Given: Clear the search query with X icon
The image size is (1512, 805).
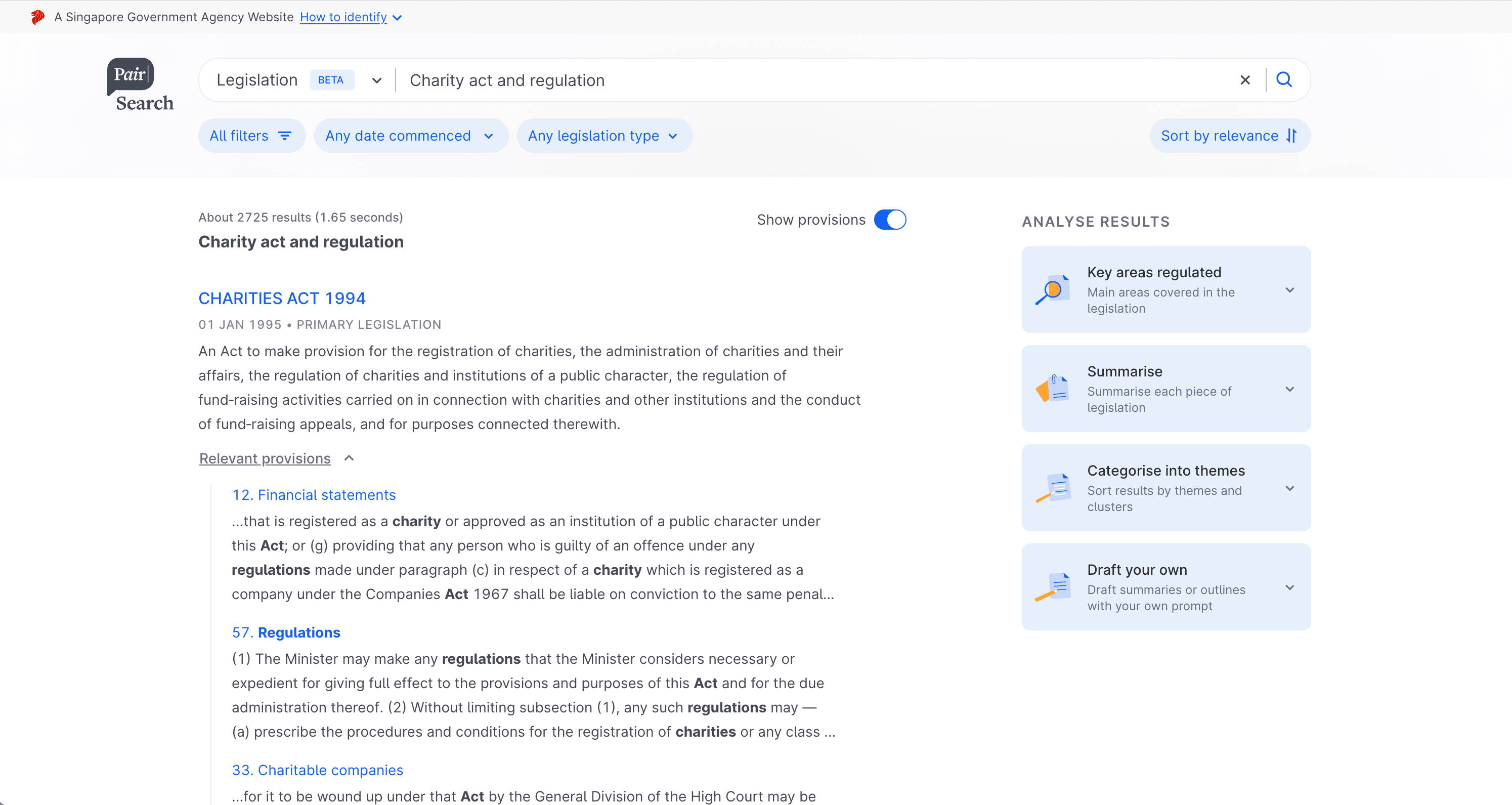Looking at the screenshot, I should point(1244,80).
